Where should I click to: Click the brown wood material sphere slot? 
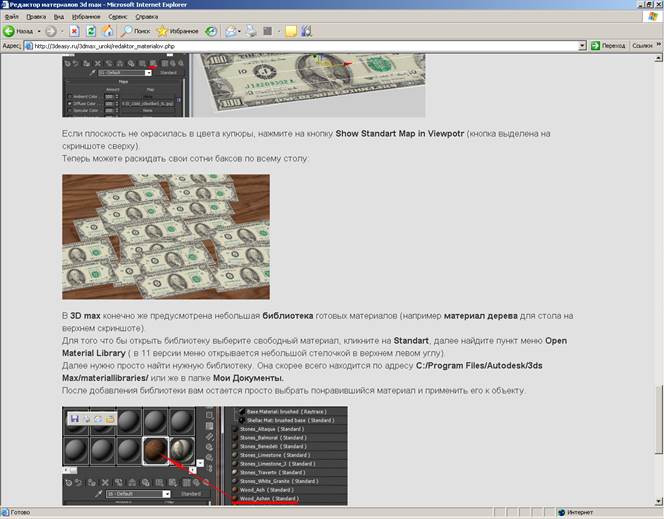[x=155, y=451]
